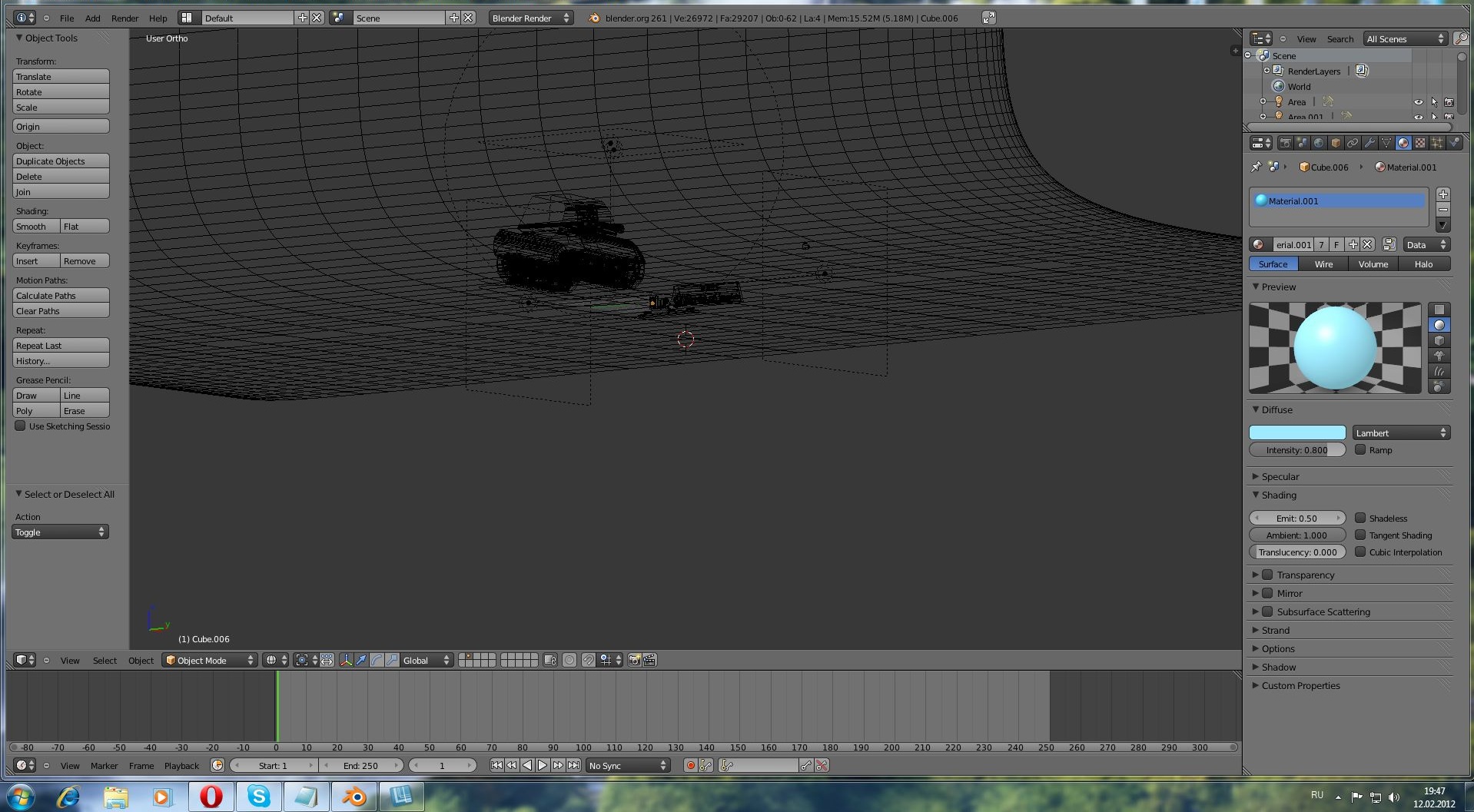Enable the Shadeless checkbox
This screenshot has width=1474, height=812.
(x=1360, y=519)
